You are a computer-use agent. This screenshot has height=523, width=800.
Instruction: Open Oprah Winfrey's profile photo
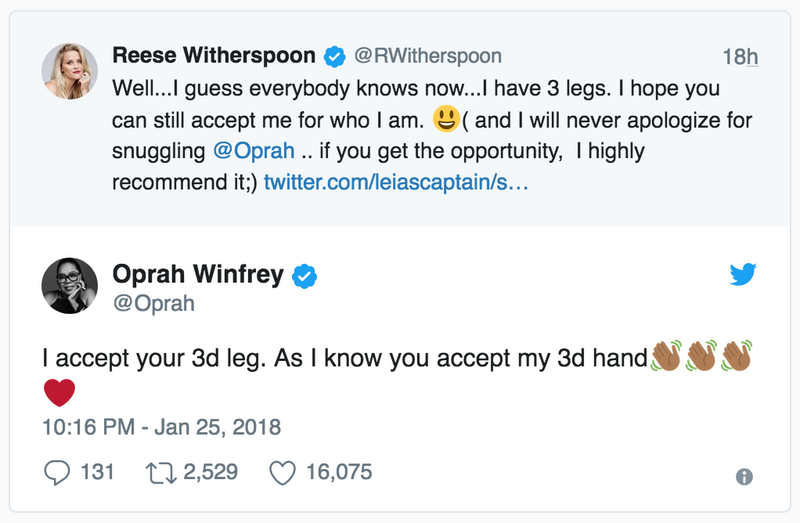(69, 285)
